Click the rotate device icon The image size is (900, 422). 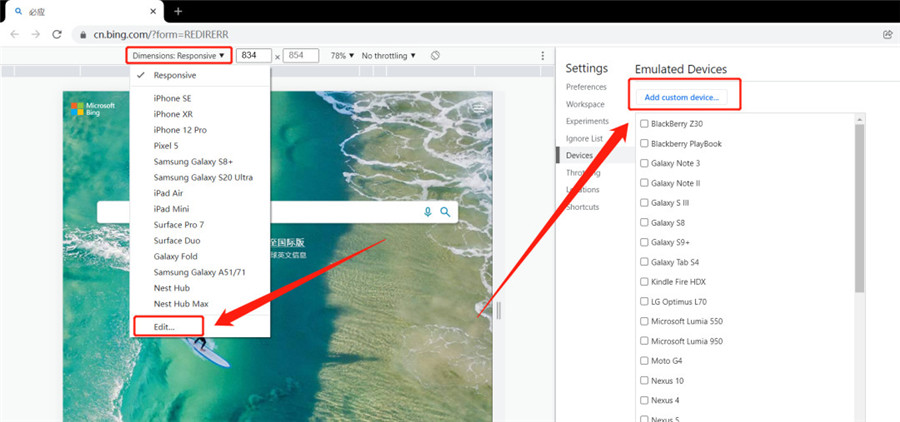pyautogui.click(x=435, y=56)
